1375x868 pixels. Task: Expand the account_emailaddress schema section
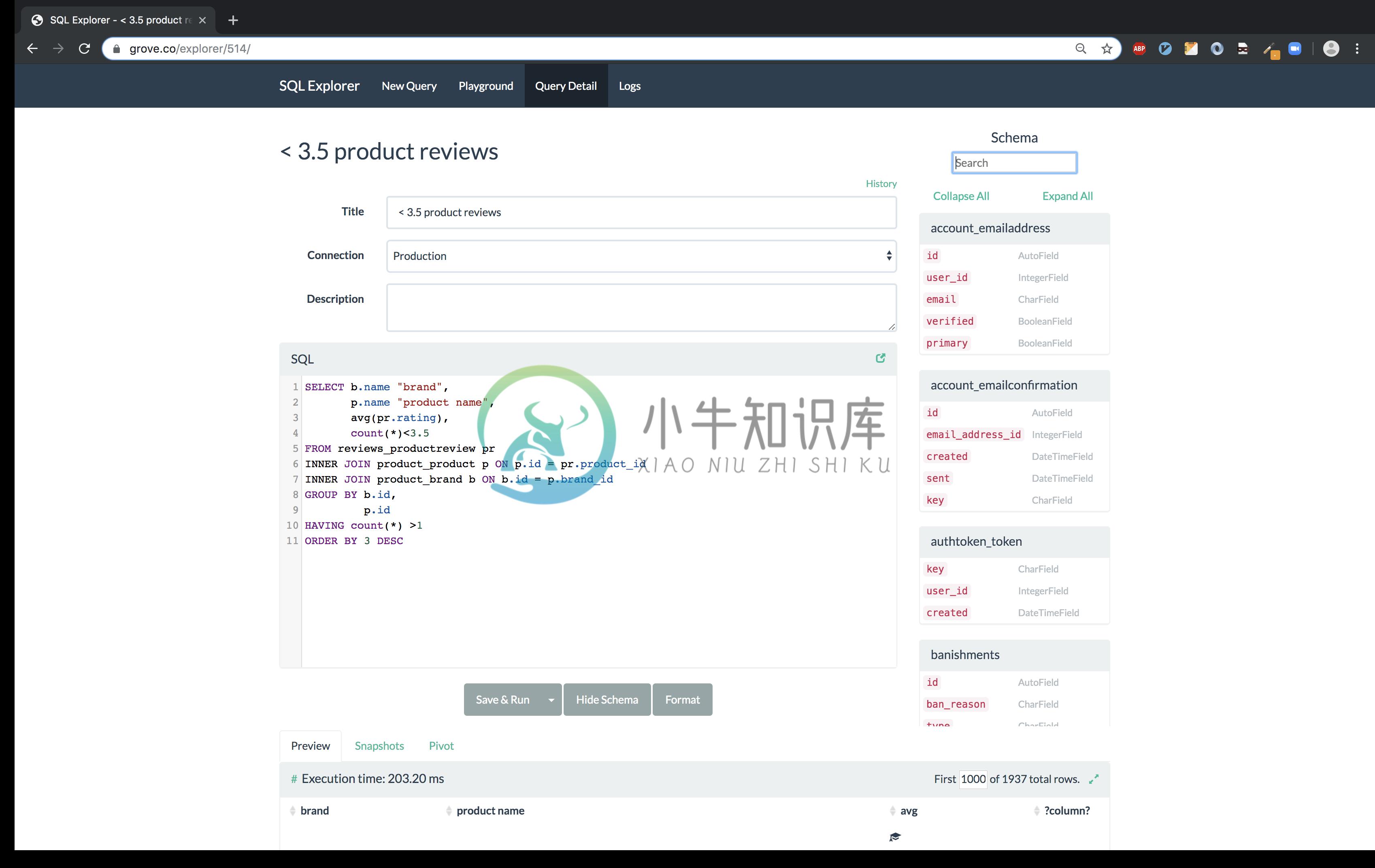point(989,227)
